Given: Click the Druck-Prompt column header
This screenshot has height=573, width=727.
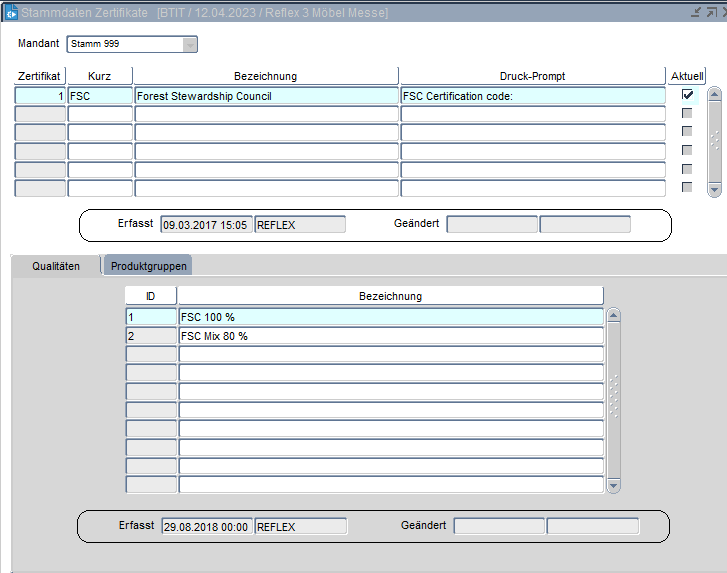Looking at the screenshot, I should [x=532, y=76].
